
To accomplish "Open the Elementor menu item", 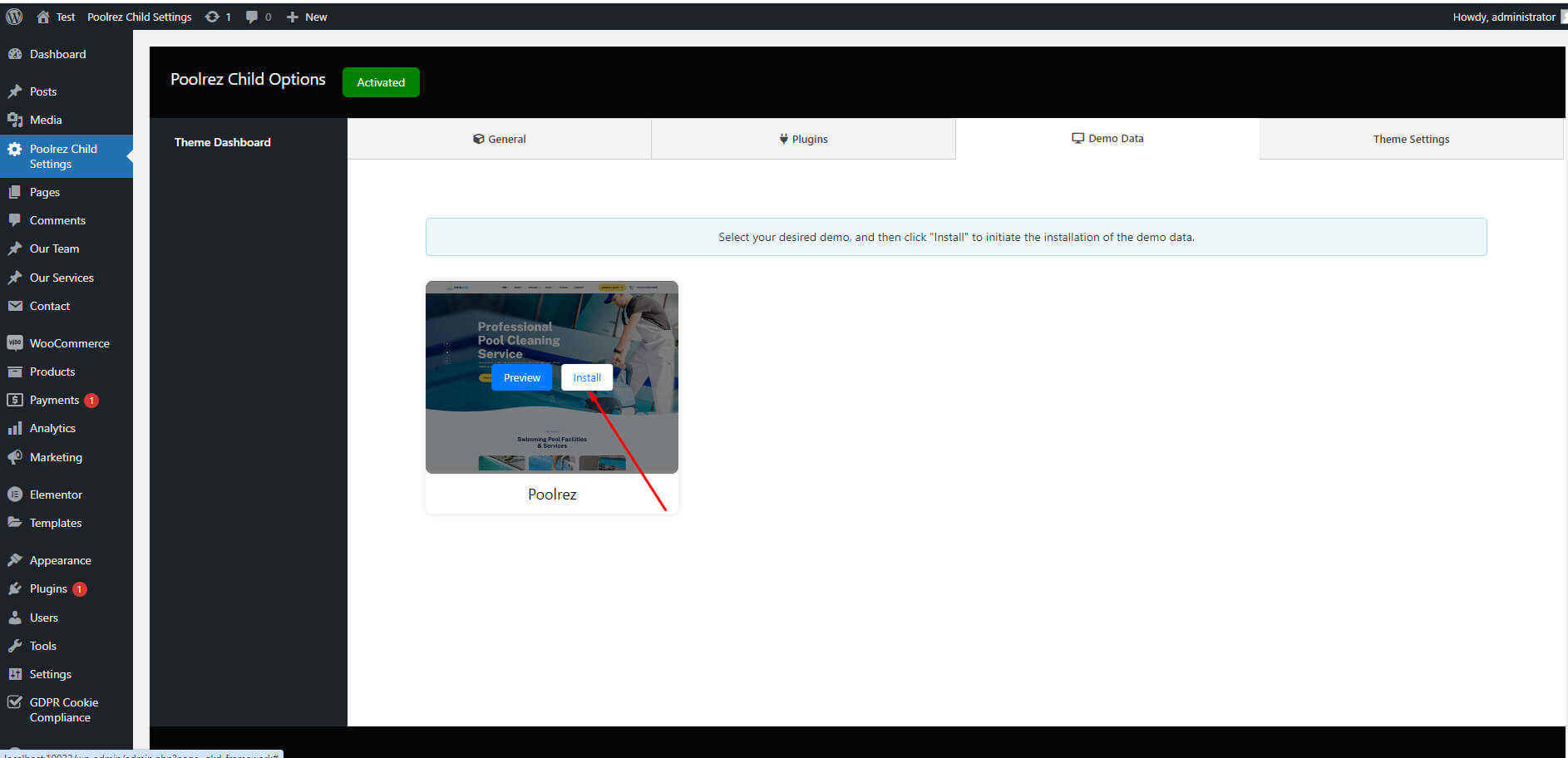I will tap(56, 495).
